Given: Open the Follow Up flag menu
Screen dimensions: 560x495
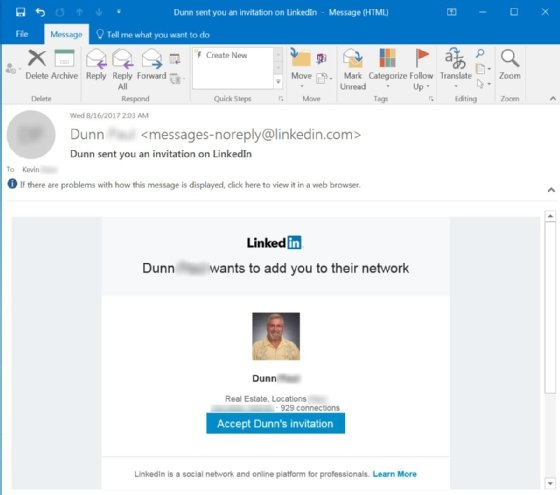Looking at the screenshot, I should tap(421, 70).
